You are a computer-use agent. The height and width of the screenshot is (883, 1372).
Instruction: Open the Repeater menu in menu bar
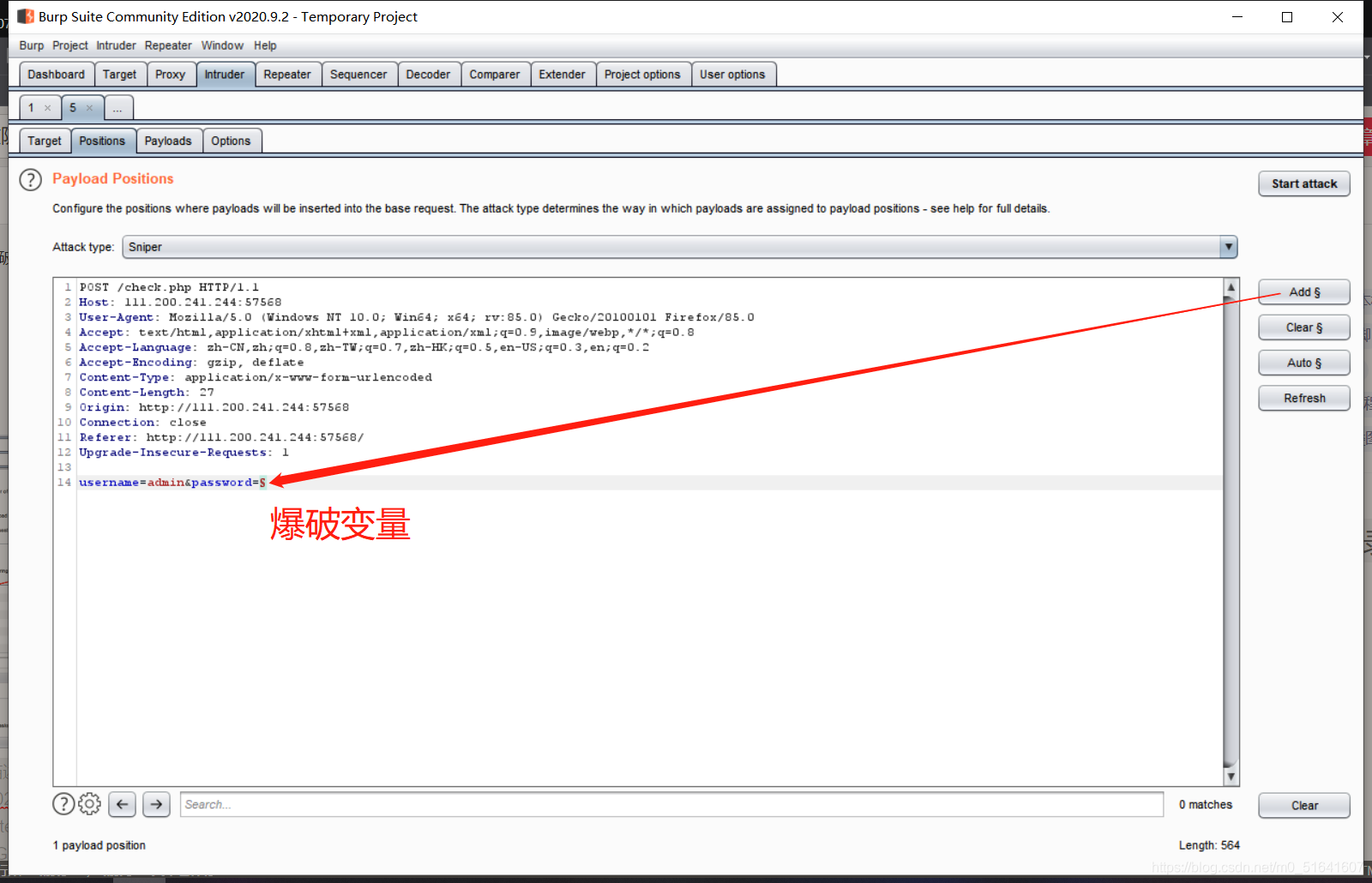coord(168,45)
